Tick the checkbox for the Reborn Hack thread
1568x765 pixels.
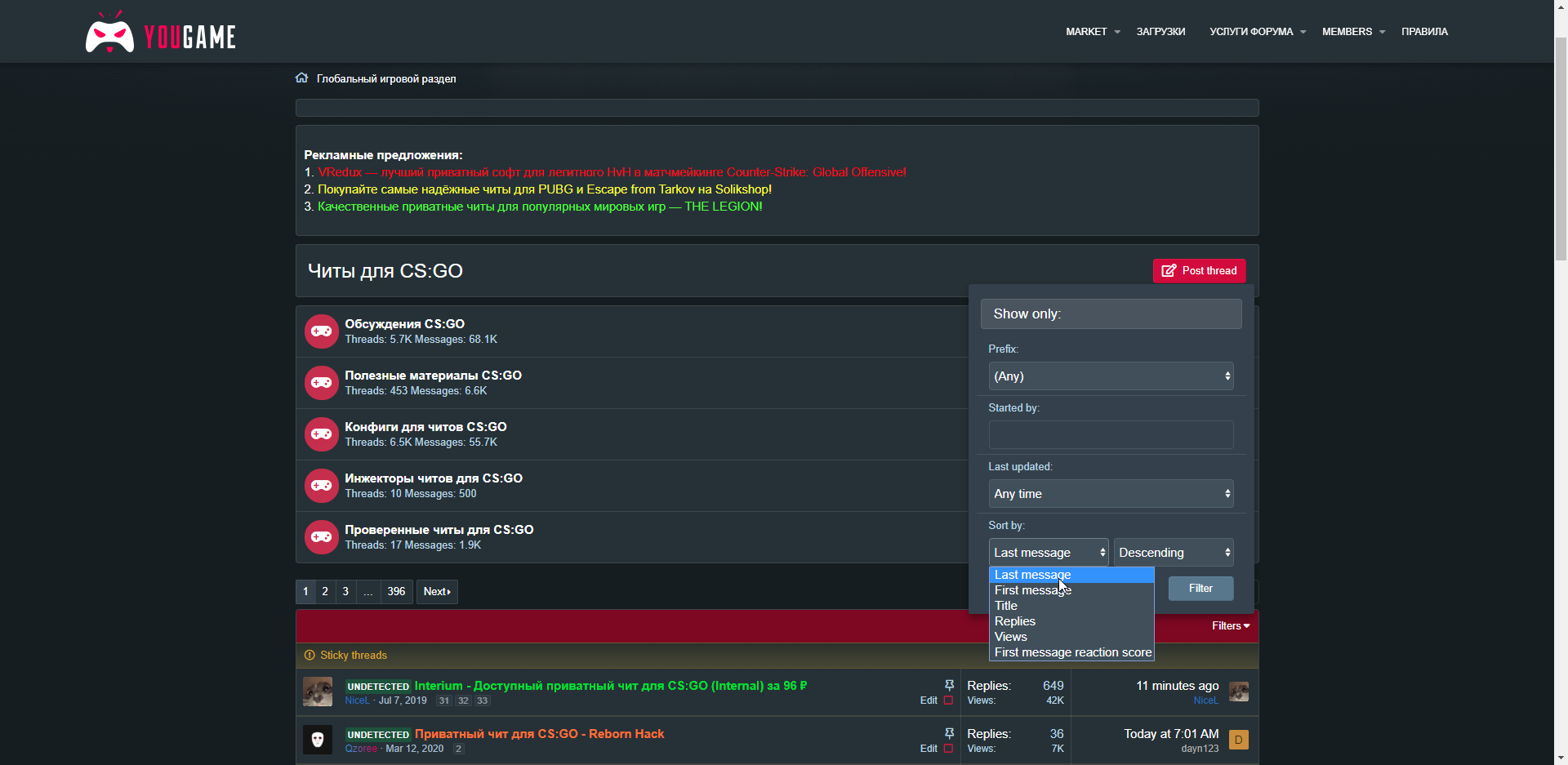coord(948,749)
